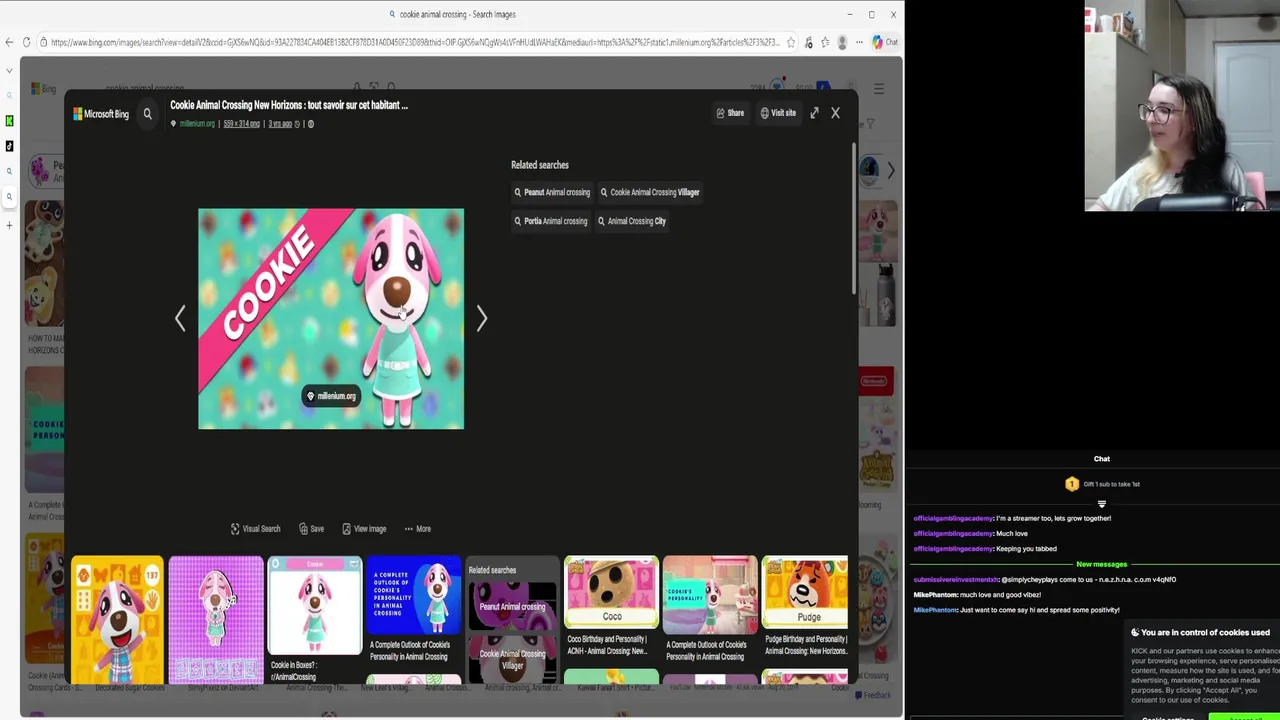1280x720 pixels.
Task: Collapse the chat leaderboard handle icon
Action: coord(1101,504)
